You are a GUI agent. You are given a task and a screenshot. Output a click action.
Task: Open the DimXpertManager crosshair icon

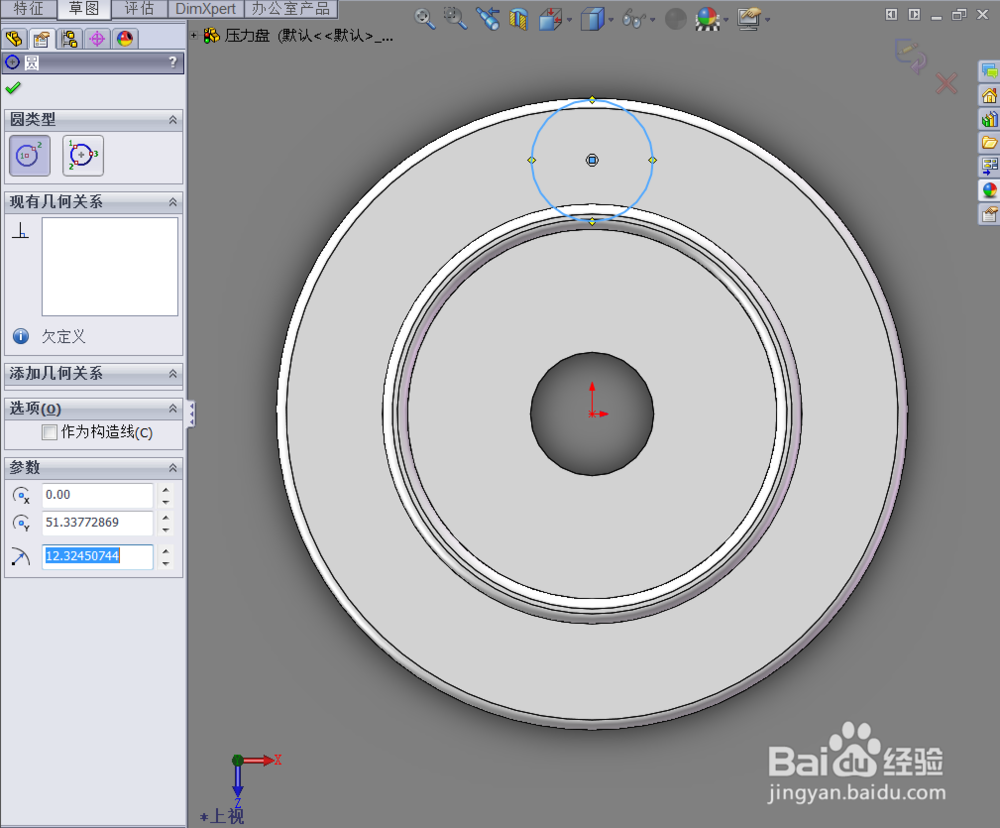pos(97,40)
